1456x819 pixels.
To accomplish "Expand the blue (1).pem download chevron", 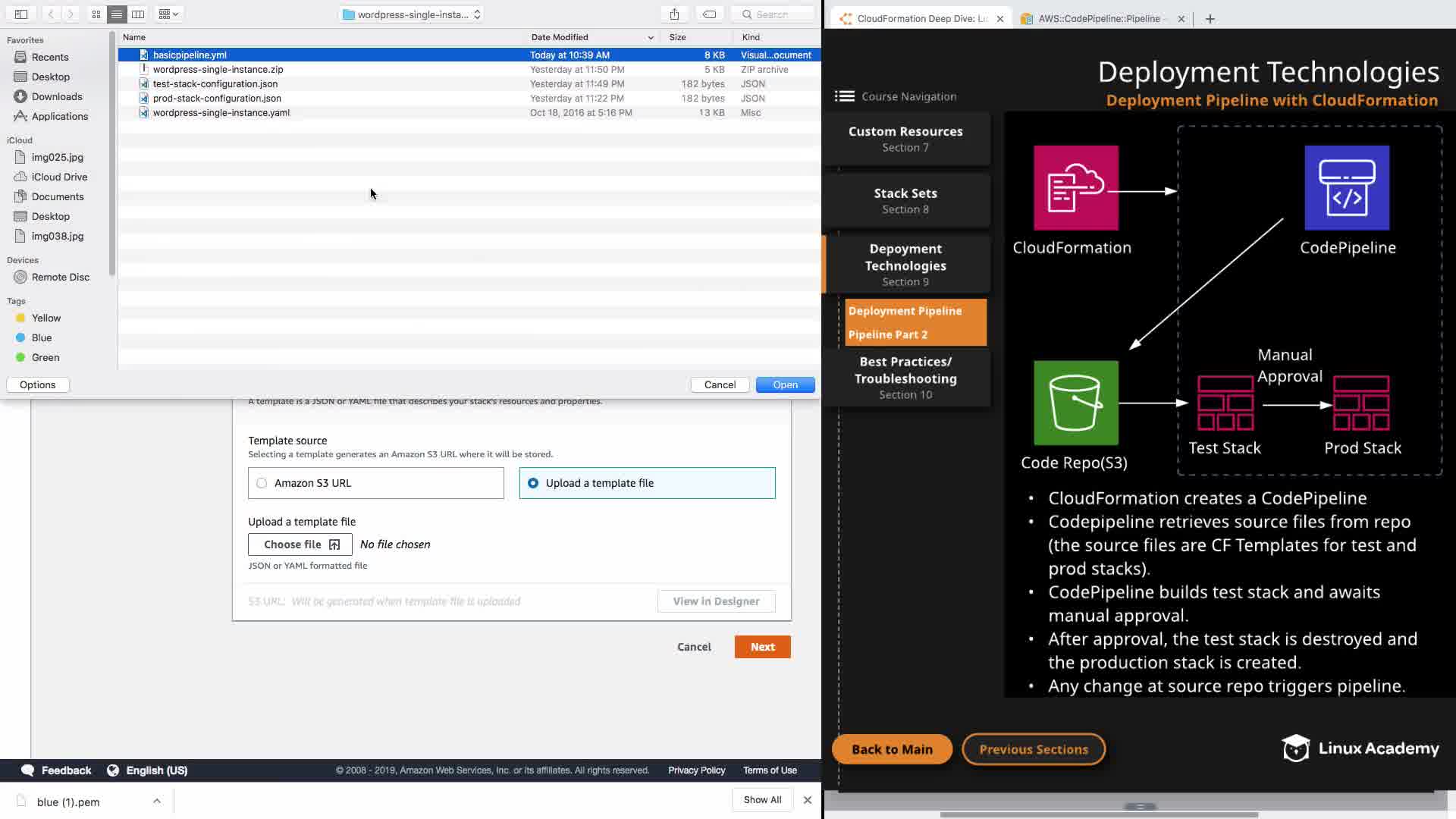I will point(157,801).
